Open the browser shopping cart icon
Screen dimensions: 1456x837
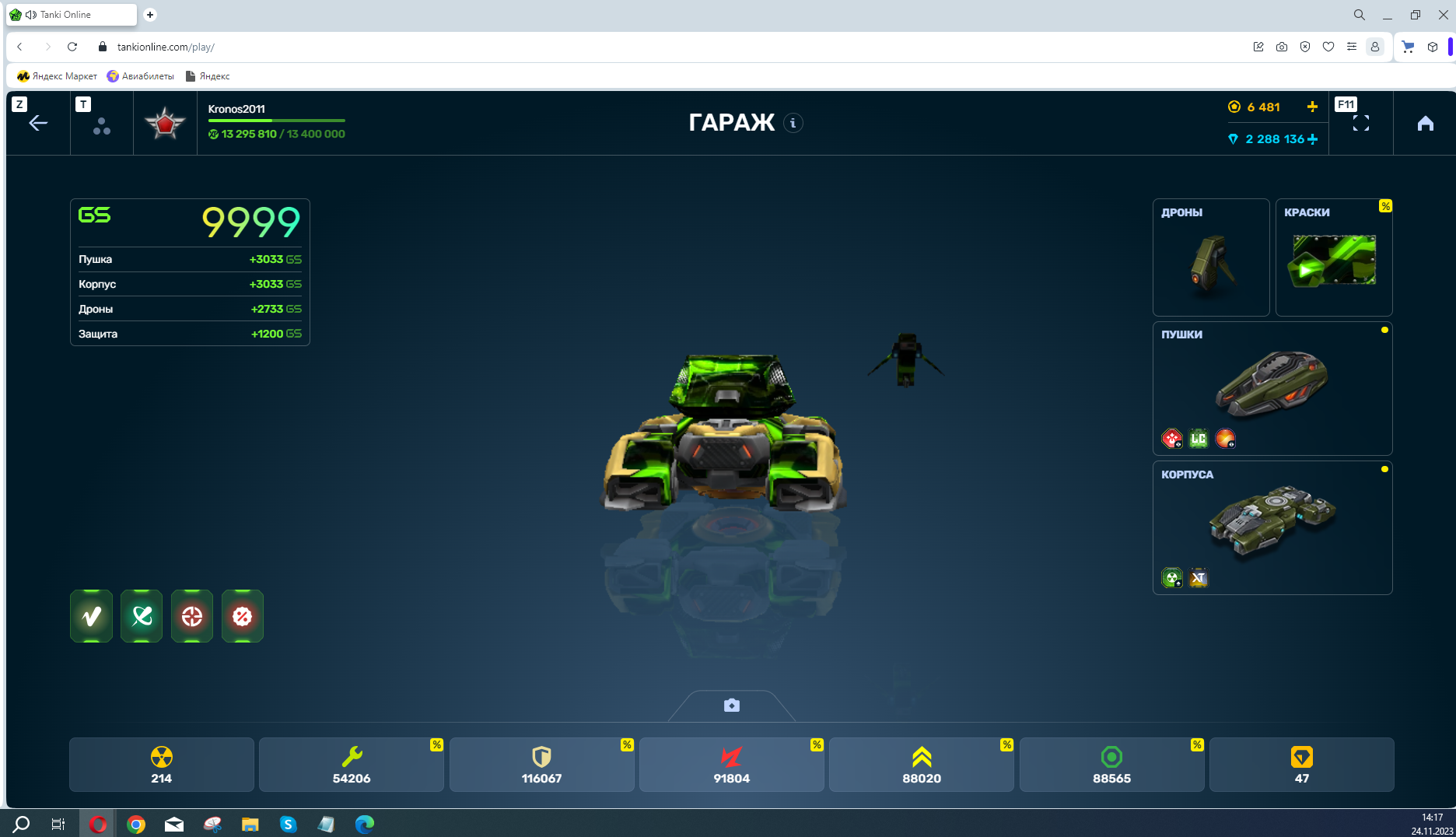tap(1408, 47)
